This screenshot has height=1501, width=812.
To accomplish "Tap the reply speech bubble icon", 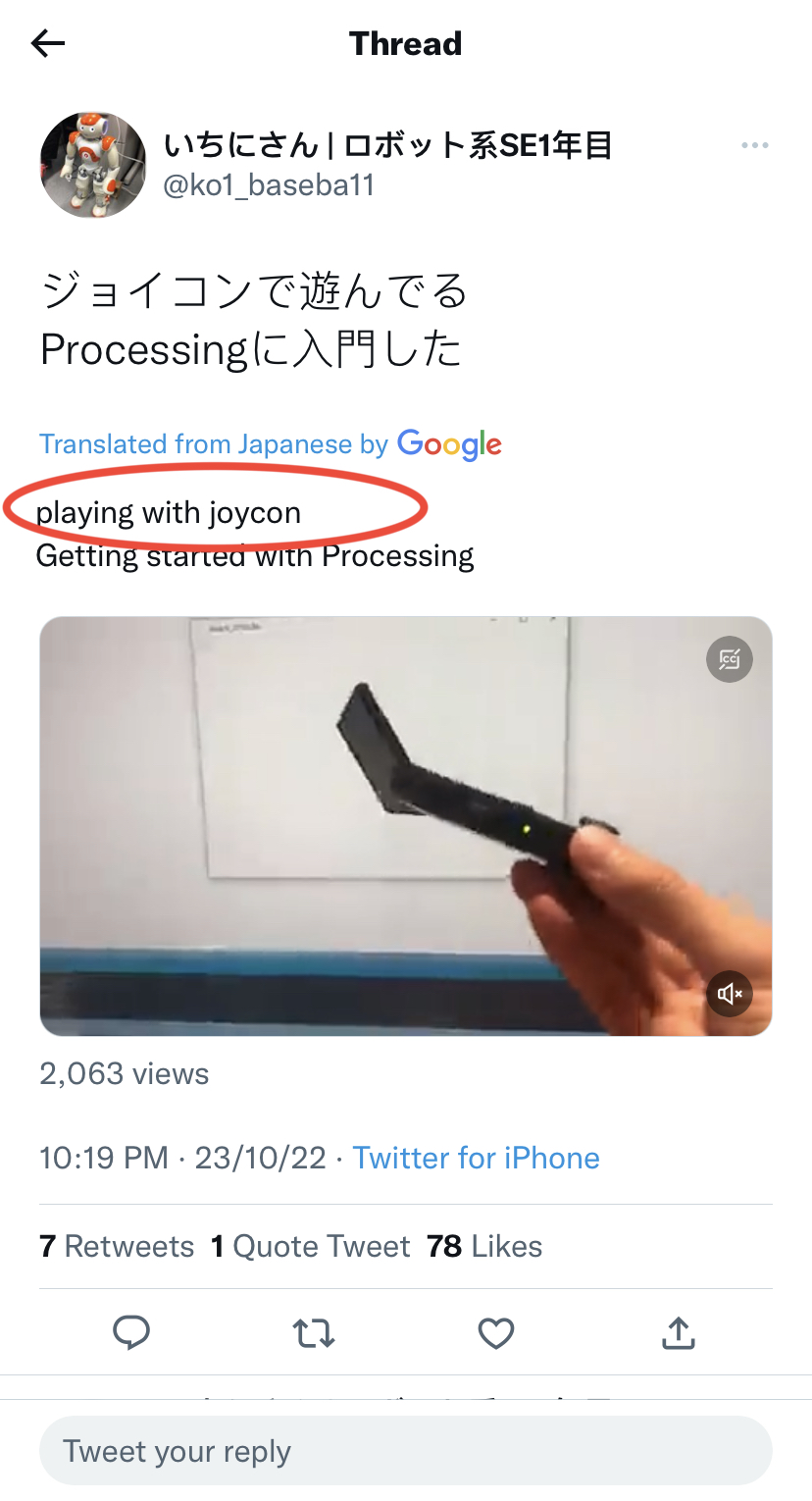I will point(131,1332).
